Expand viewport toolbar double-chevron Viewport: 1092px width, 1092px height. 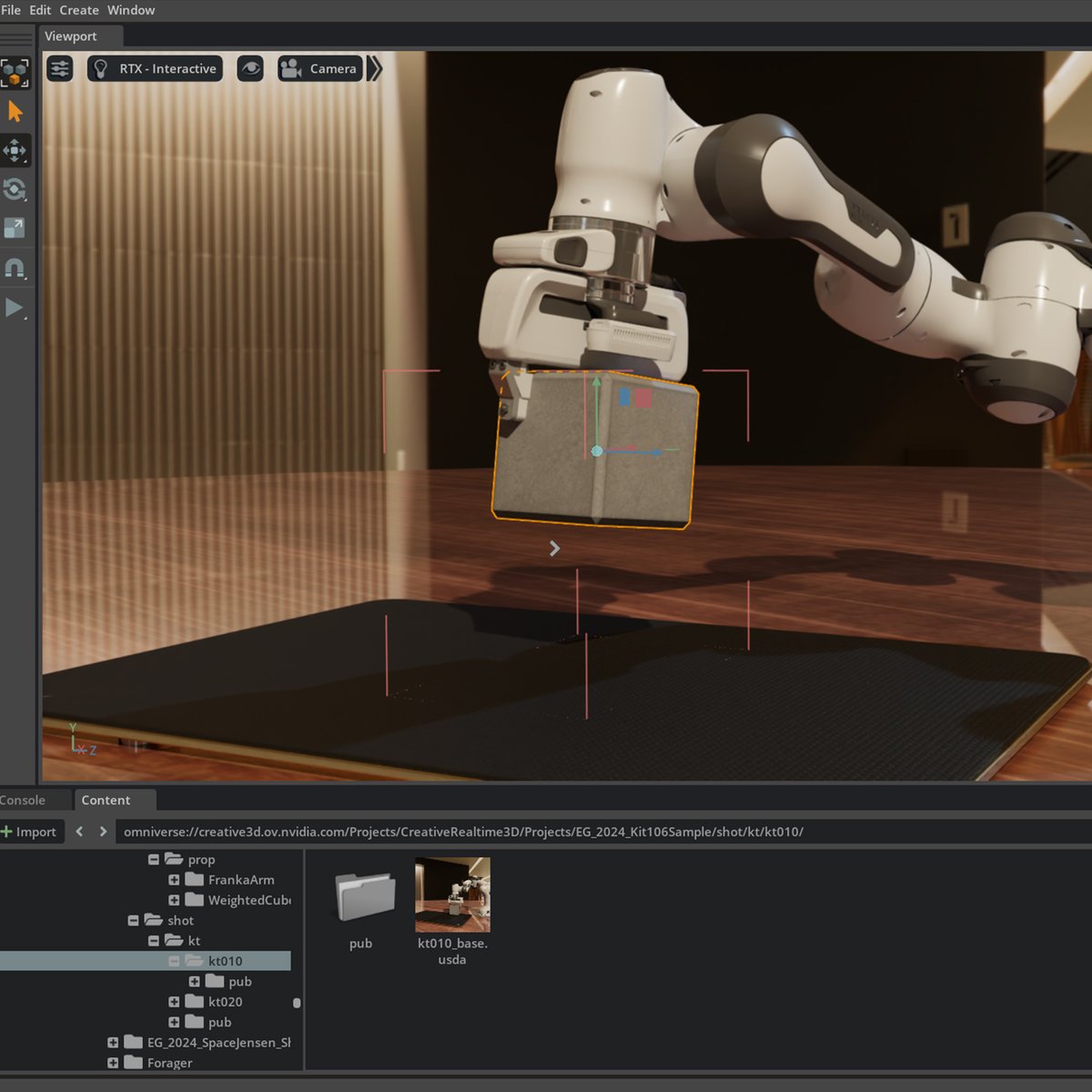point(375,68)
